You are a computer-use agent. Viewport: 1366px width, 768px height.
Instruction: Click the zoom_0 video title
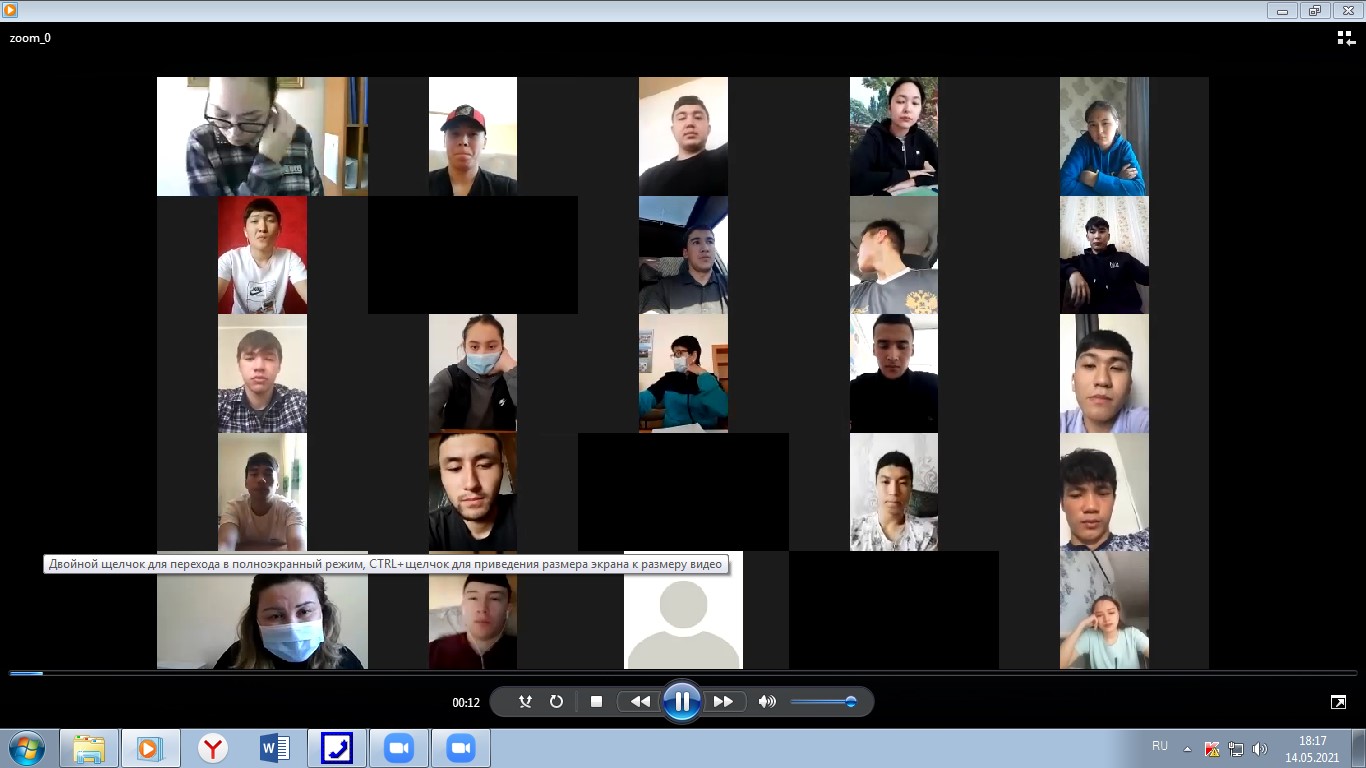coord(30,38)
